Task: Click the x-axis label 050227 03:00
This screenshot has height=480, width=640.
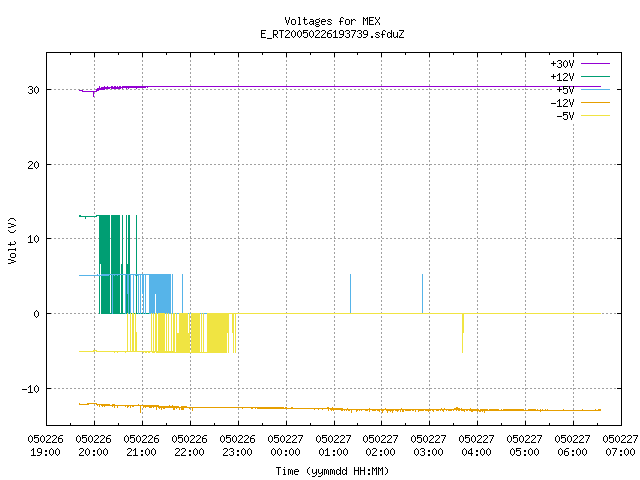Action: coord(428,446)
